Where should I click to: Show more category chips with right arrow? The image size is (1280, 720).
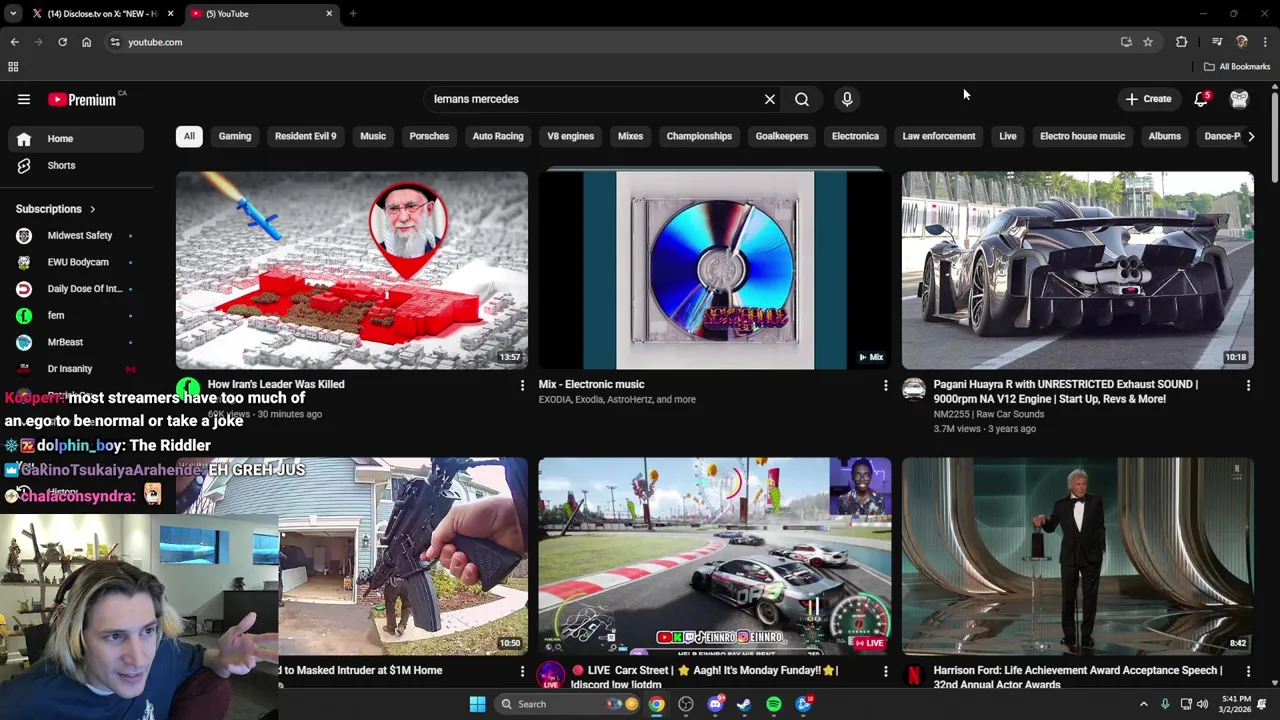point(1250,136)
